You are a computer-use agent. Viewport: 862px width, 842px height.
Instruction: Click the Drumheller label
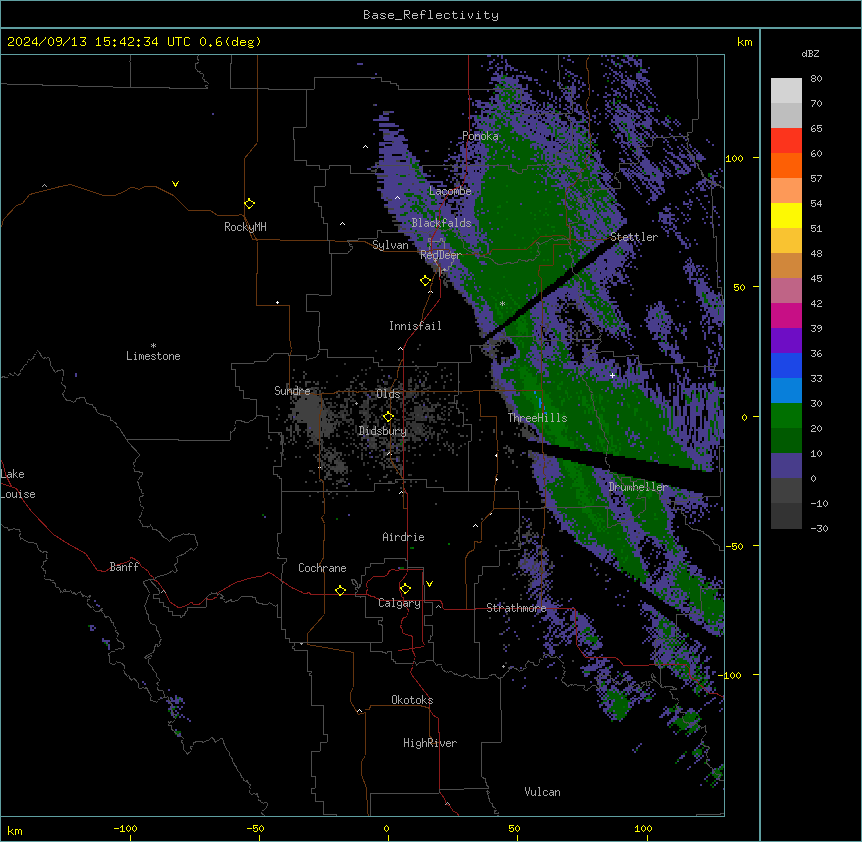[638, 487]
